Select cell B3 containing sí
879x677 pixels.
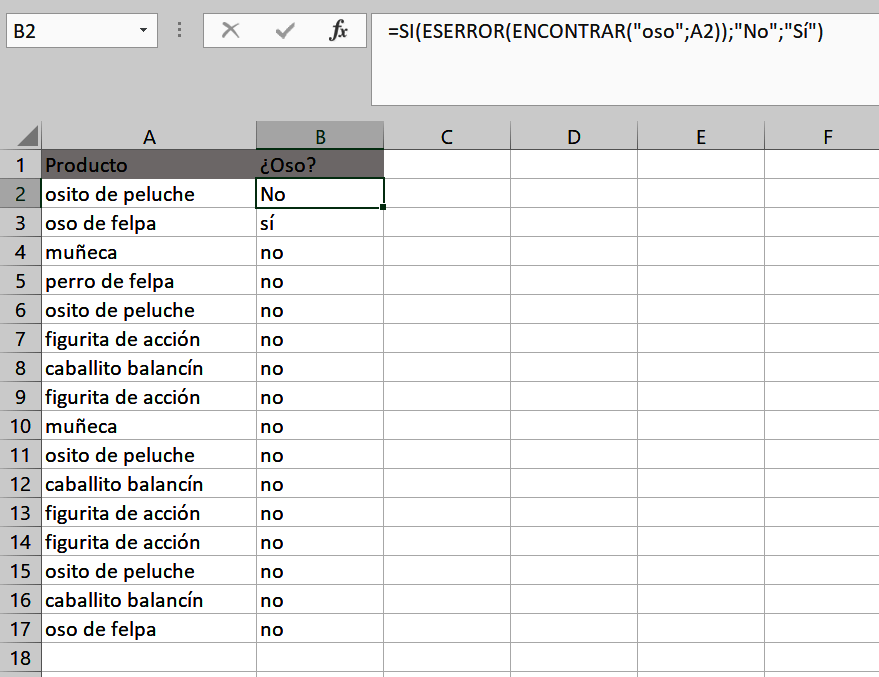point(319,223)
